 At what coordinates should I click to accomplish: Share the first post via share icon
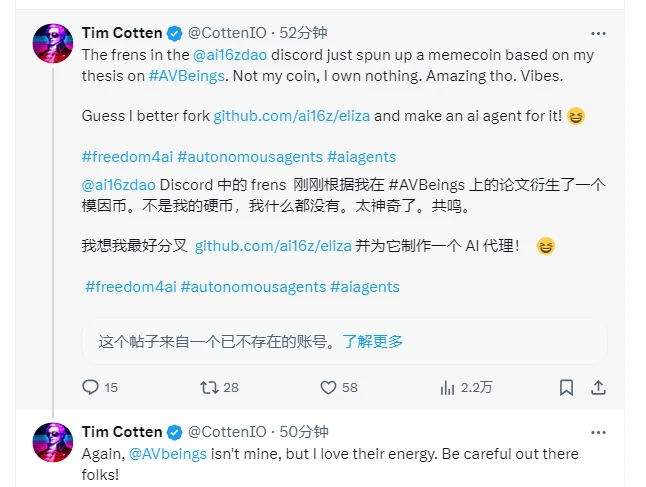(598, 387)
